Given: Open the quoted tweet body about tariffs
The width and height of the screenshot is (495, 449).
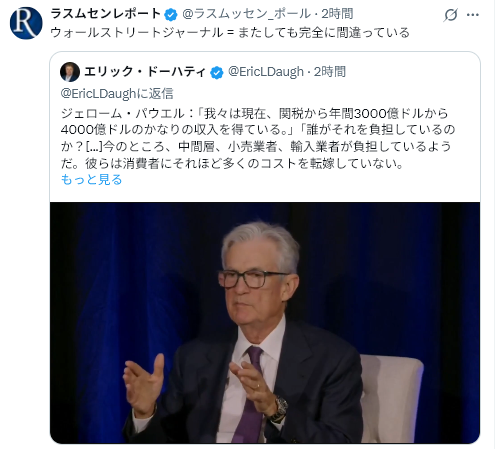Looking at the screenshot, I should 258,138.
